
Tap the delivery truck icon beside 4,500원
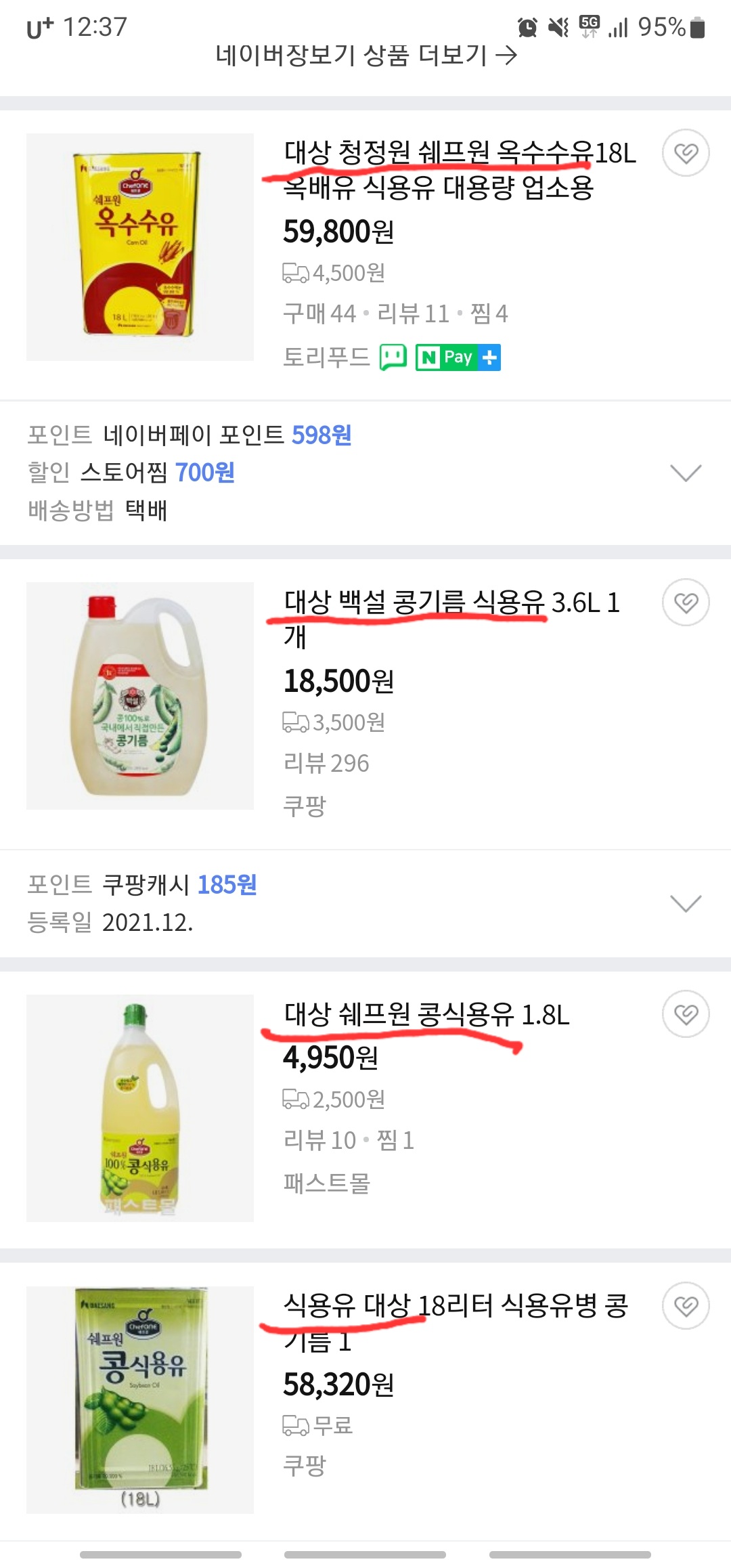coord(295,273)
